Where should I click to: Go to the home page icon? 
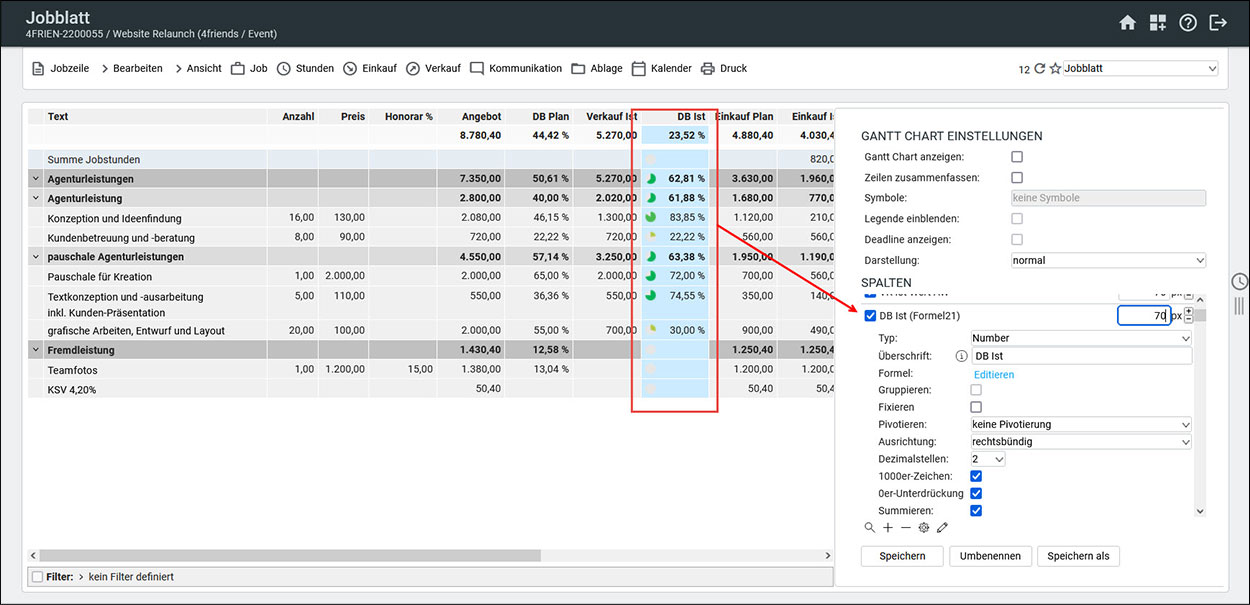tap(1127, 23)
